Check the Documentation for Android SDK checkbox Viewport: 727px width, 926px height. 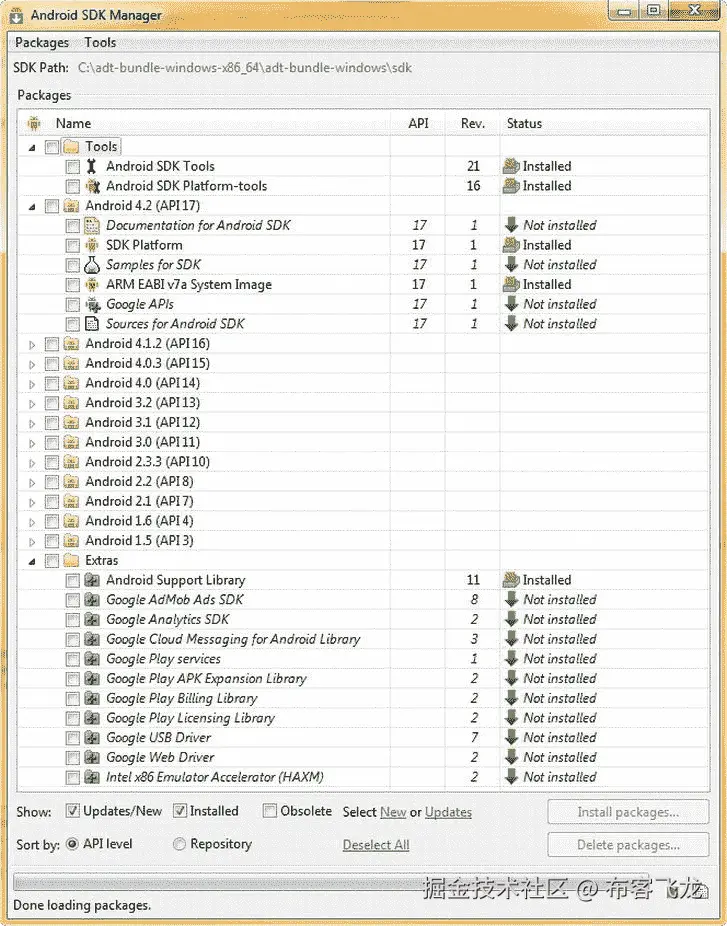point(73,226)
